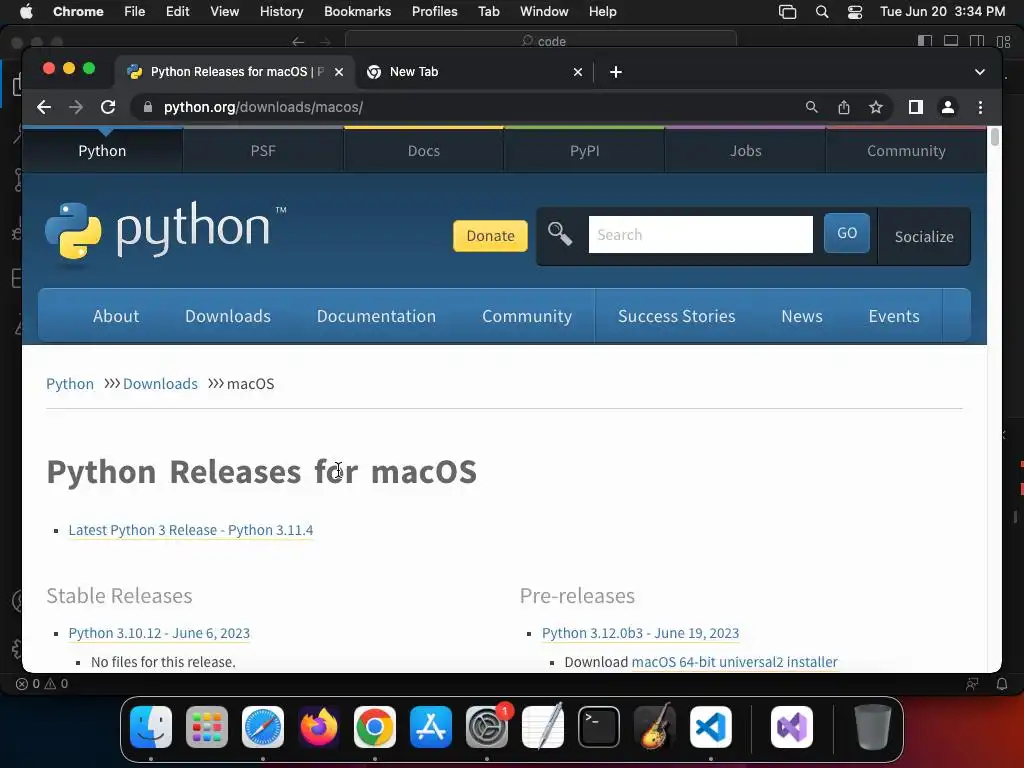Open a new tab with plus button

(616, 72)
